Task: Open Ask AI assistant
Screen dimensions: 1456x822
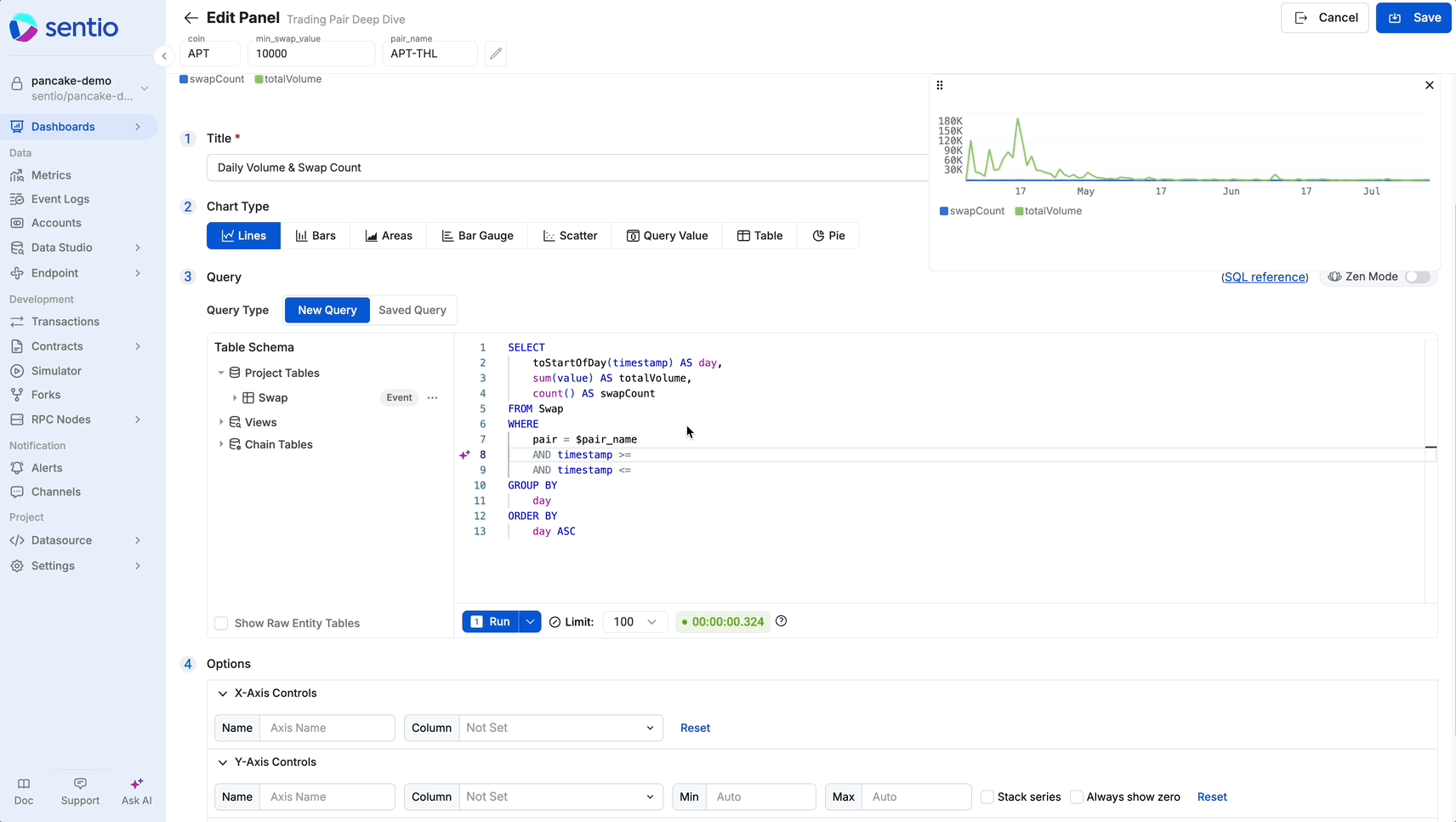Action: pyautogui.click(x=136, y=791)
